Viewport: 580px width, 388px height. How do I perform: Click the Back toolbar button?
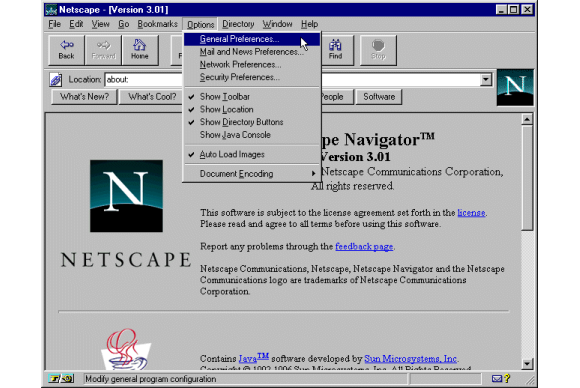click(x=67, y=50)
